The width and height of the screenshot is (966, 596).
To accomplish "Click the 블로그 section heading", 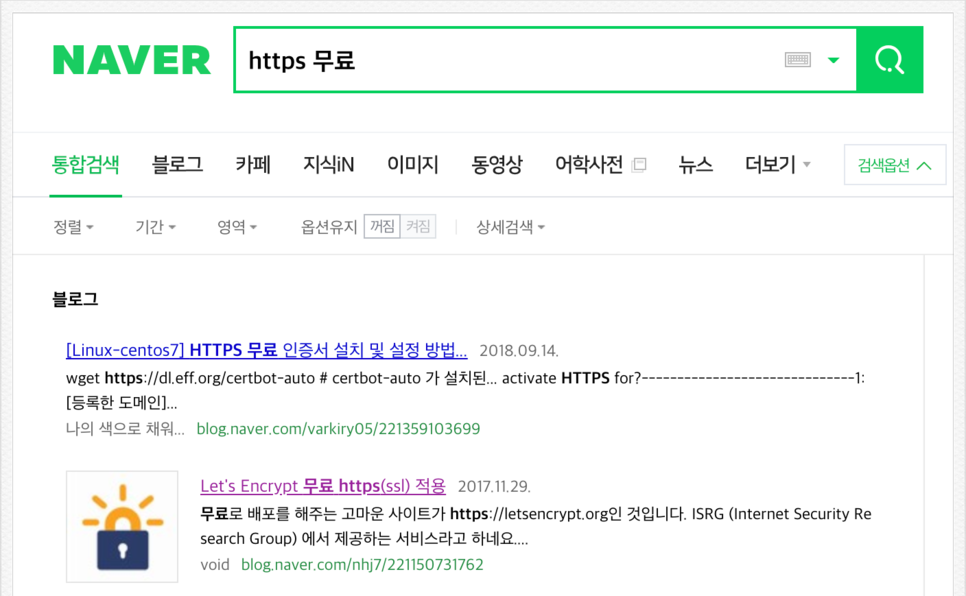I will click(75, 300).
